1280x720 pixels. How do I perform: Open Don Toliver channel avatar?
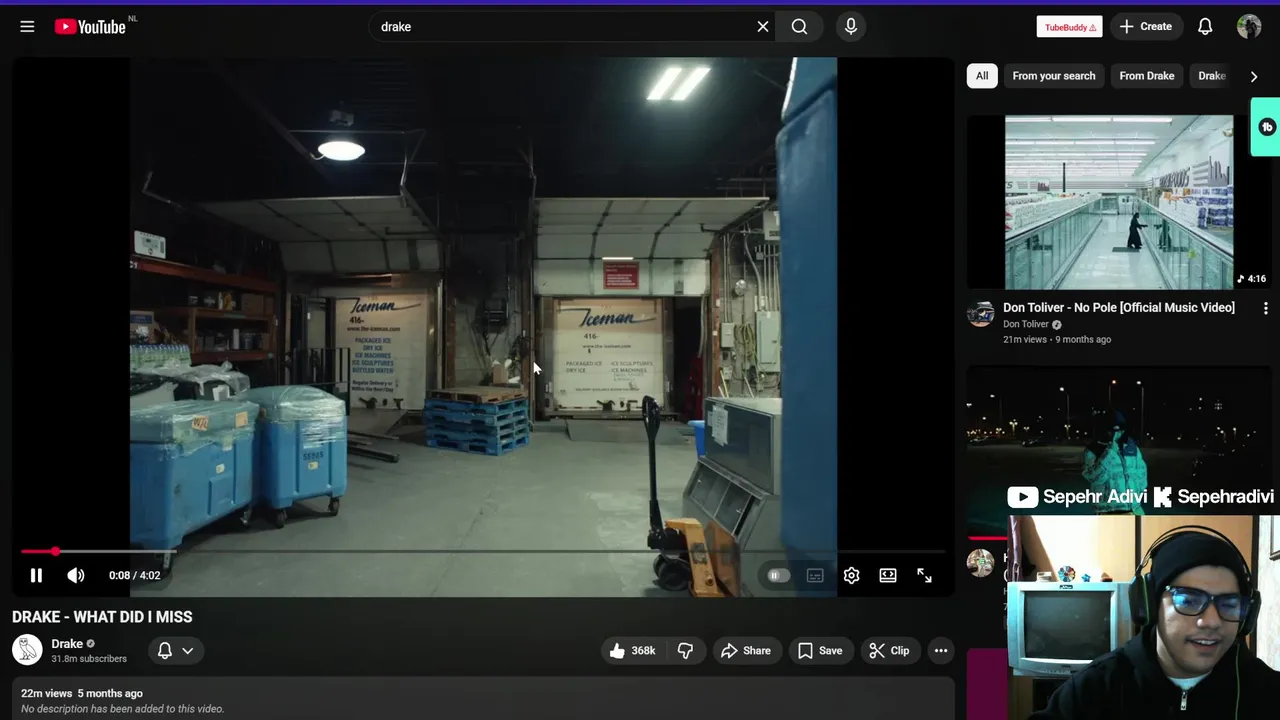[x=980, y=313]
